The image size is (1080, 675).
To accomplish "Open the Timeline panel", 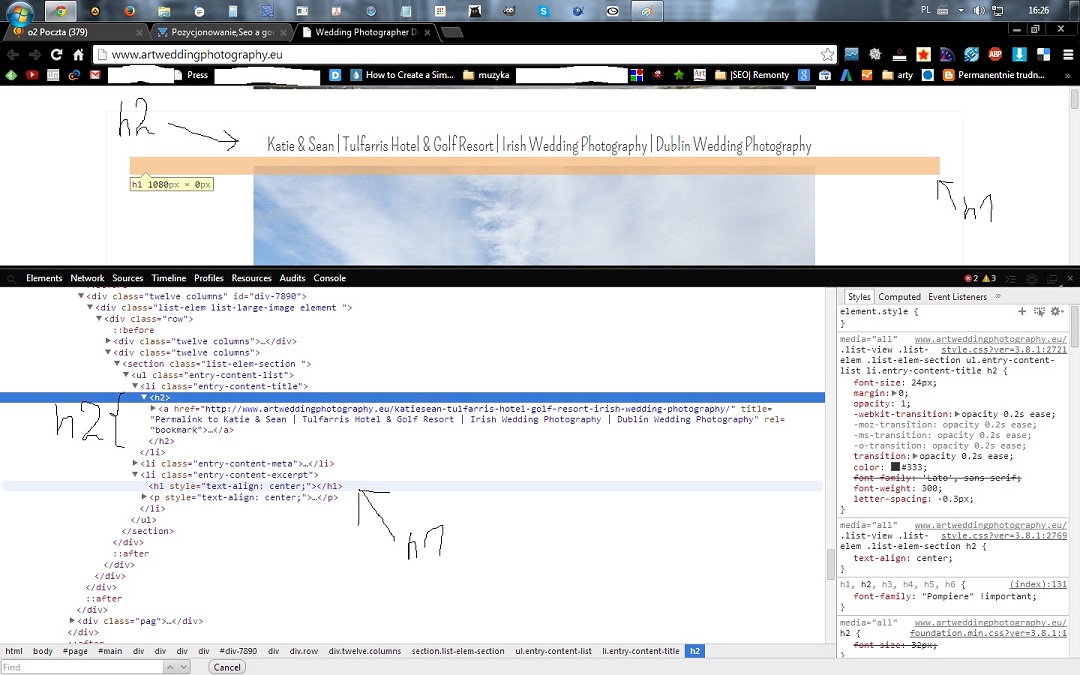I will click(x=169, y=278).
